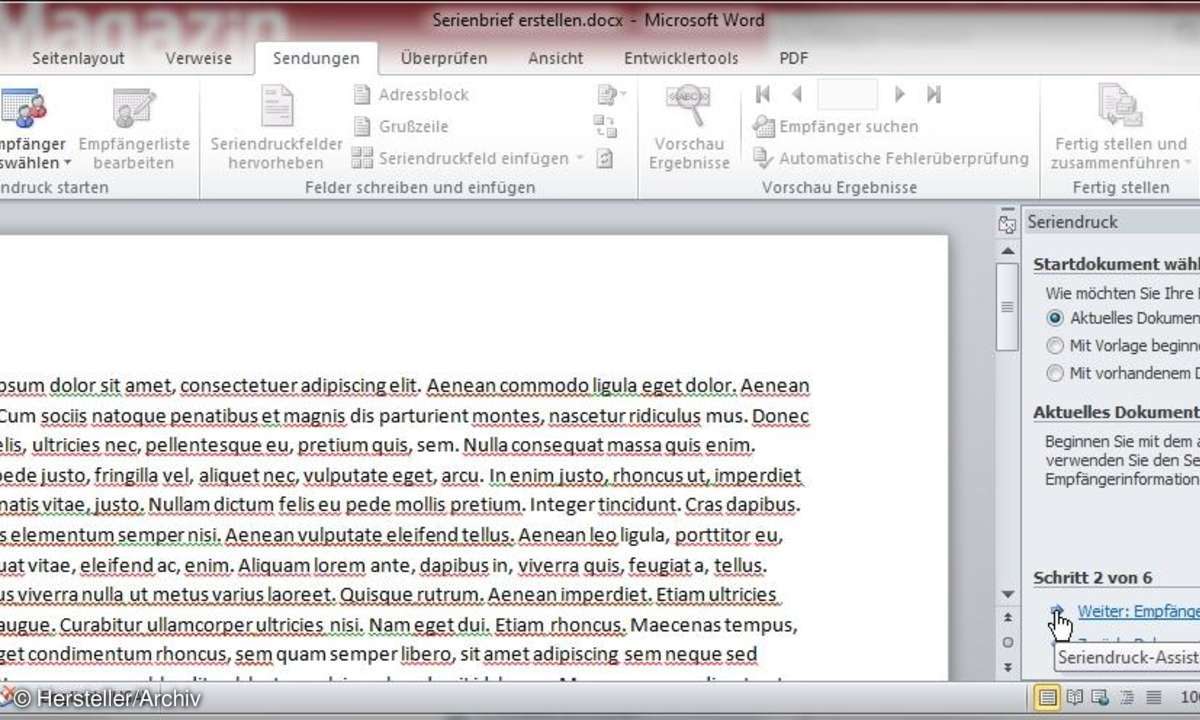
Task: Click the Schritt 2 von 6 text
Action: 1093,578
